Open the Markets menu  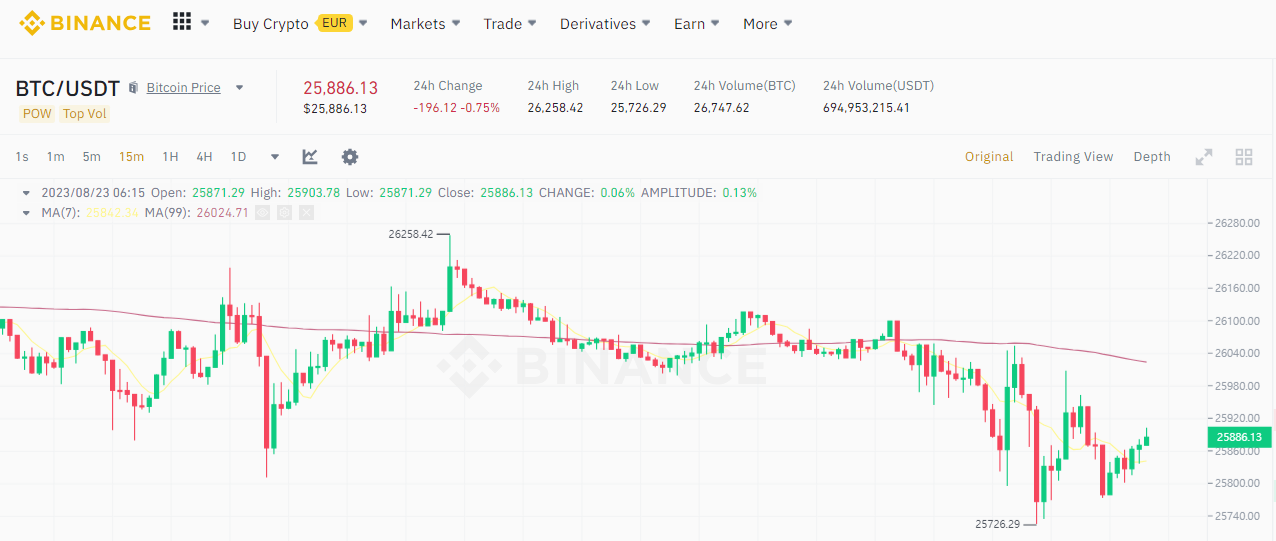(x=425, y=24)
